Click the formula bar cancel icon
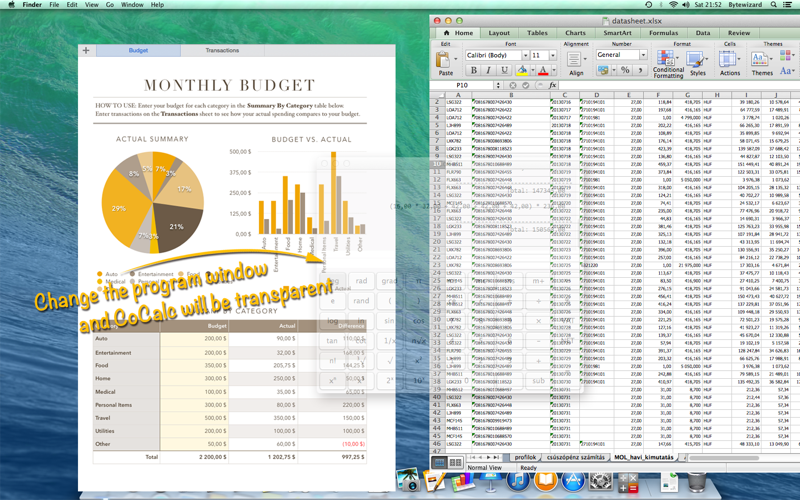 click(x=512, y=85)
